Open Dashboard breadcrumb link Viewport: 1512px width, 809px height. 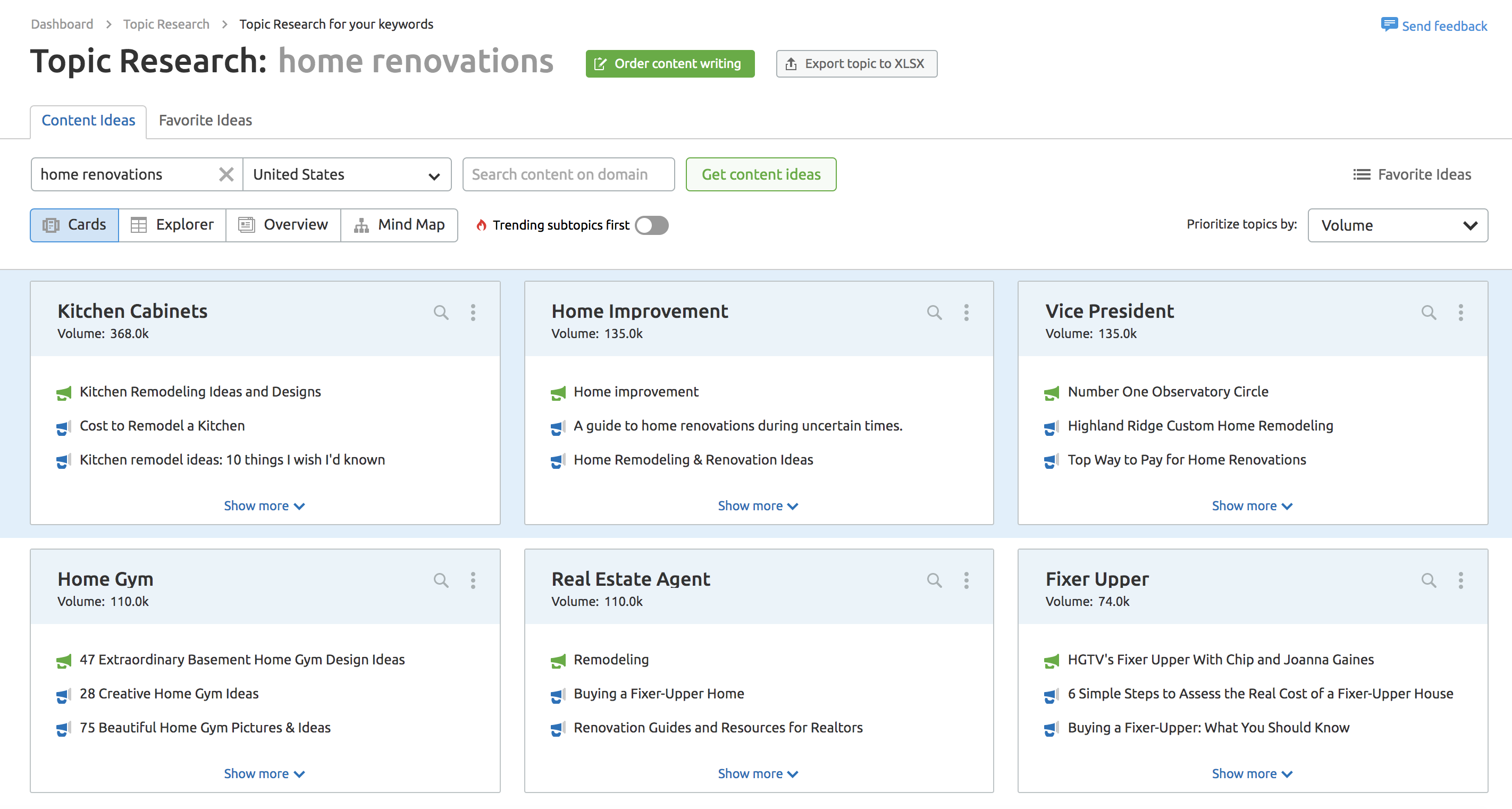pyautogui.click(x=62, y=24)
